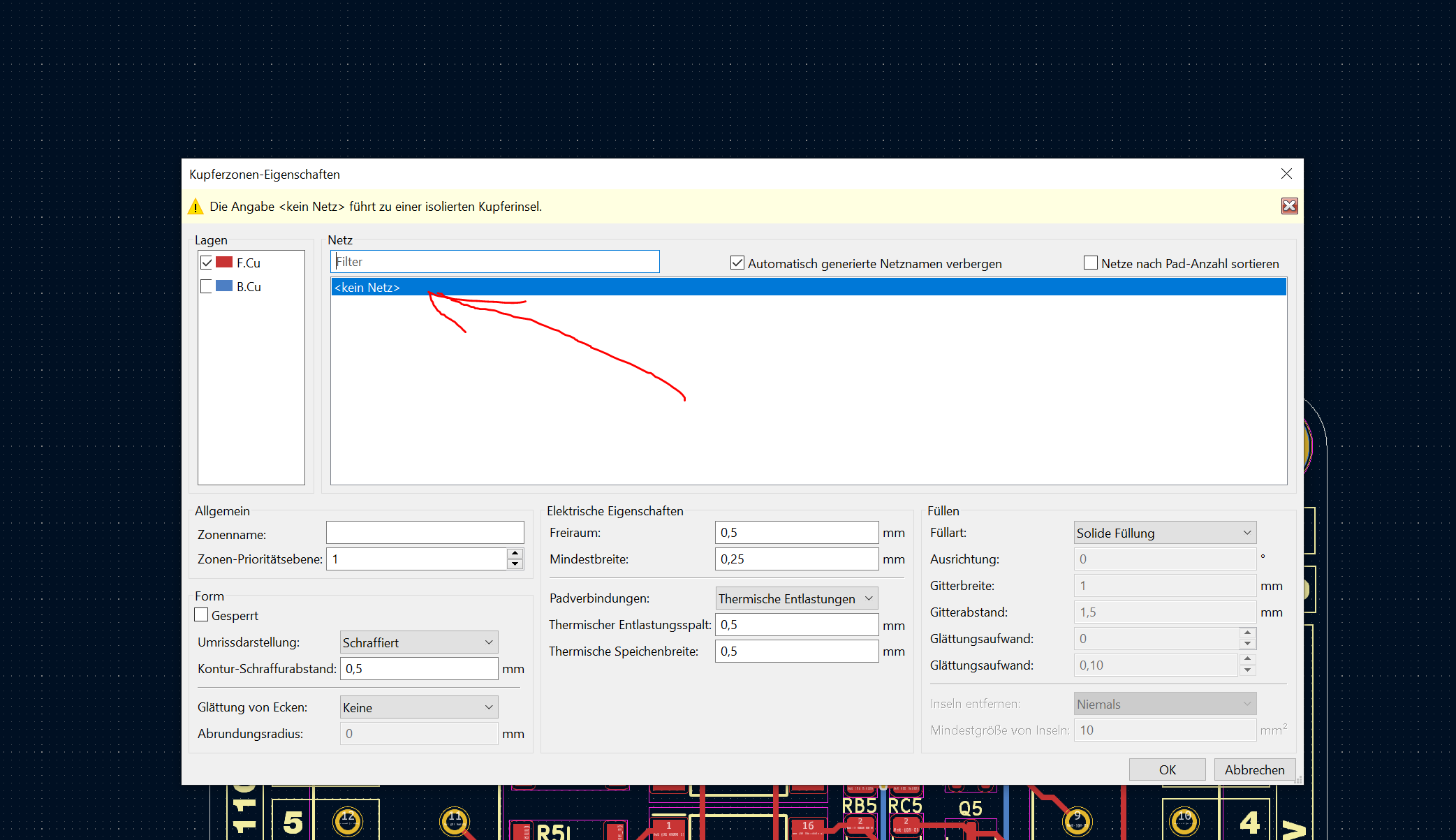
Task: Decrease the first Glättungsaufwand with its down arrow
Action: [x=1247, y=644]
